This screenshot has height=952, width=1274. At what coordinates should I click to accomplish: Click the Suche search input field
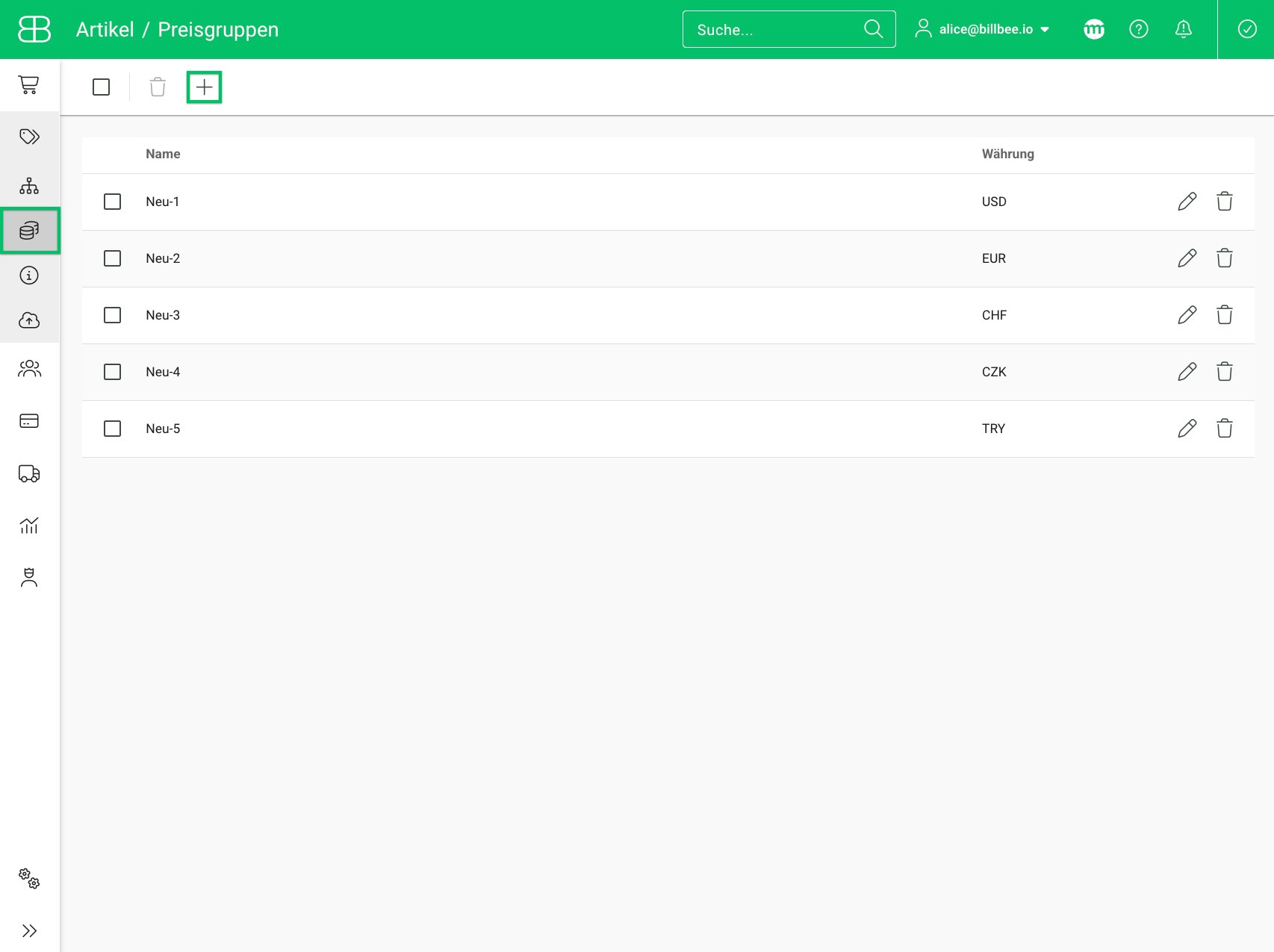point(789,29)
